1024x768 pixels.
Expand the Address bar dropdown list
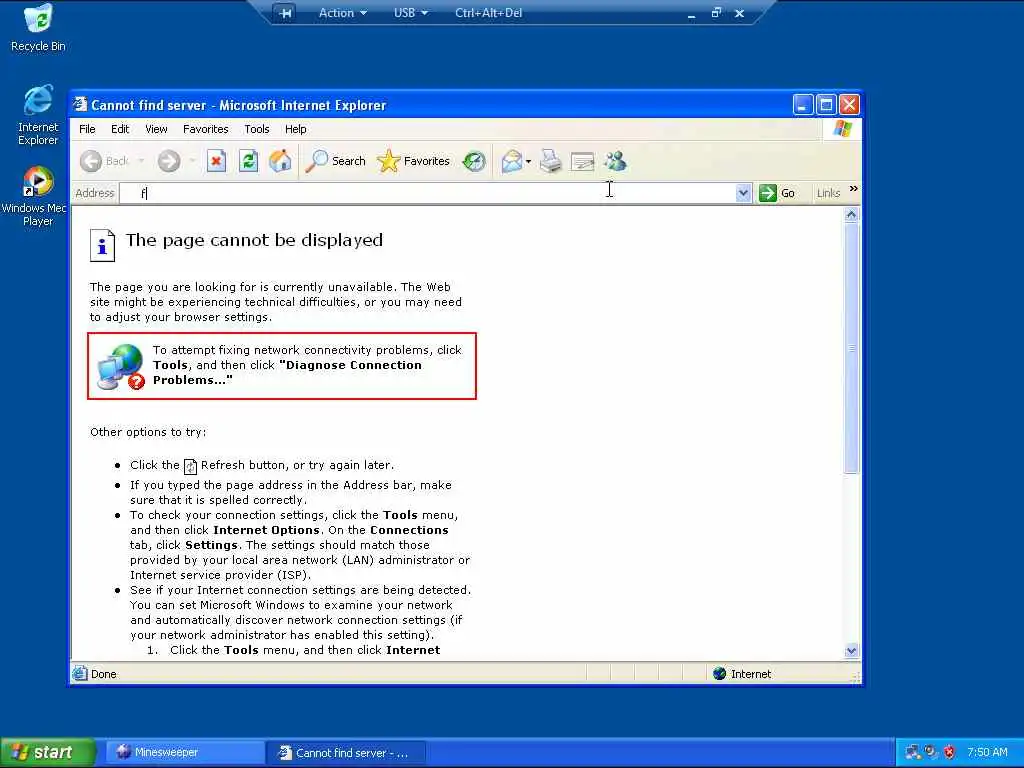click(x=743, y=193)
